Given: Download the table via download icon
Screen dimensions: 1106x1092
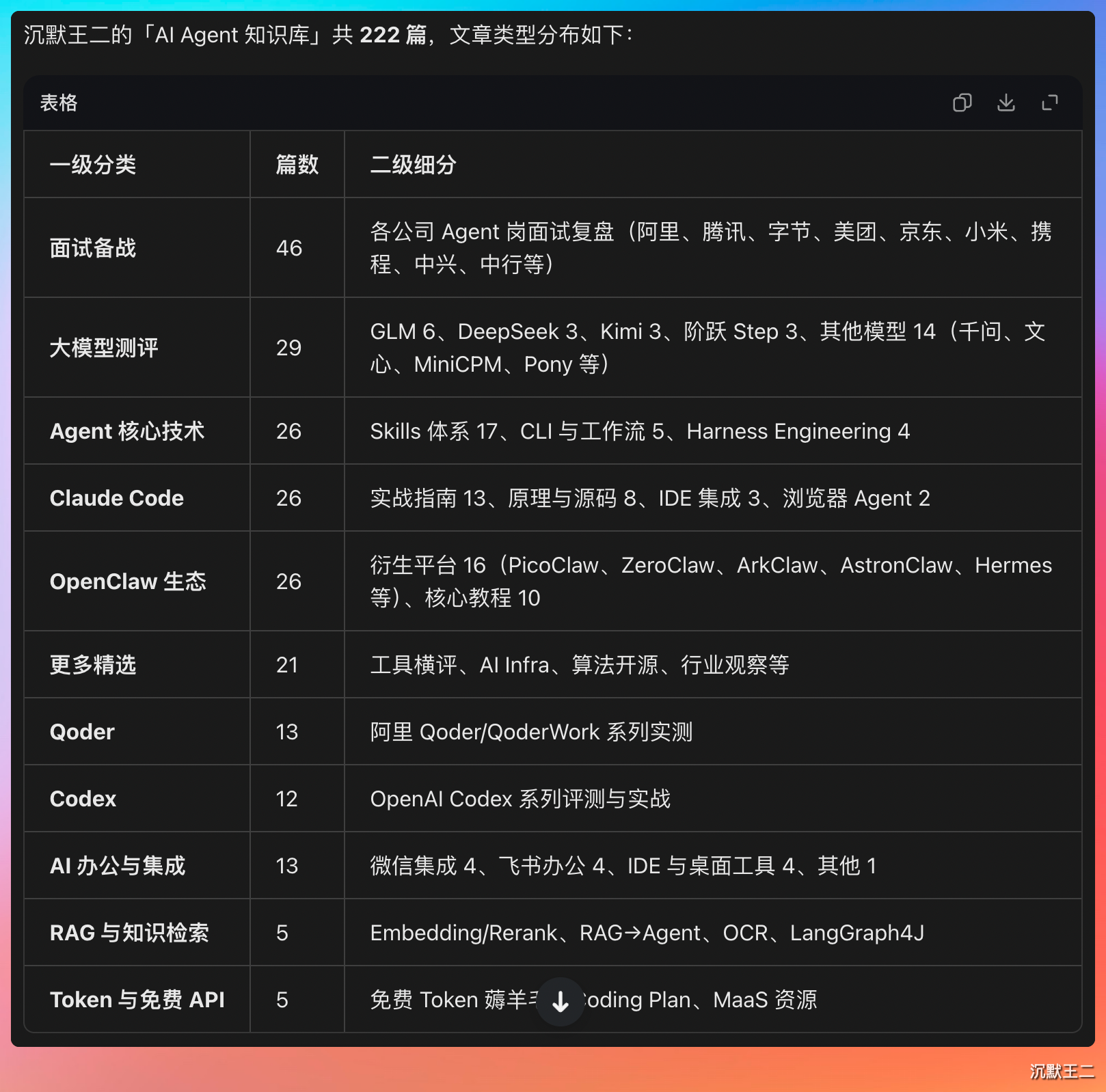Looking at the screenshot, I should (x=1006, y=103).
